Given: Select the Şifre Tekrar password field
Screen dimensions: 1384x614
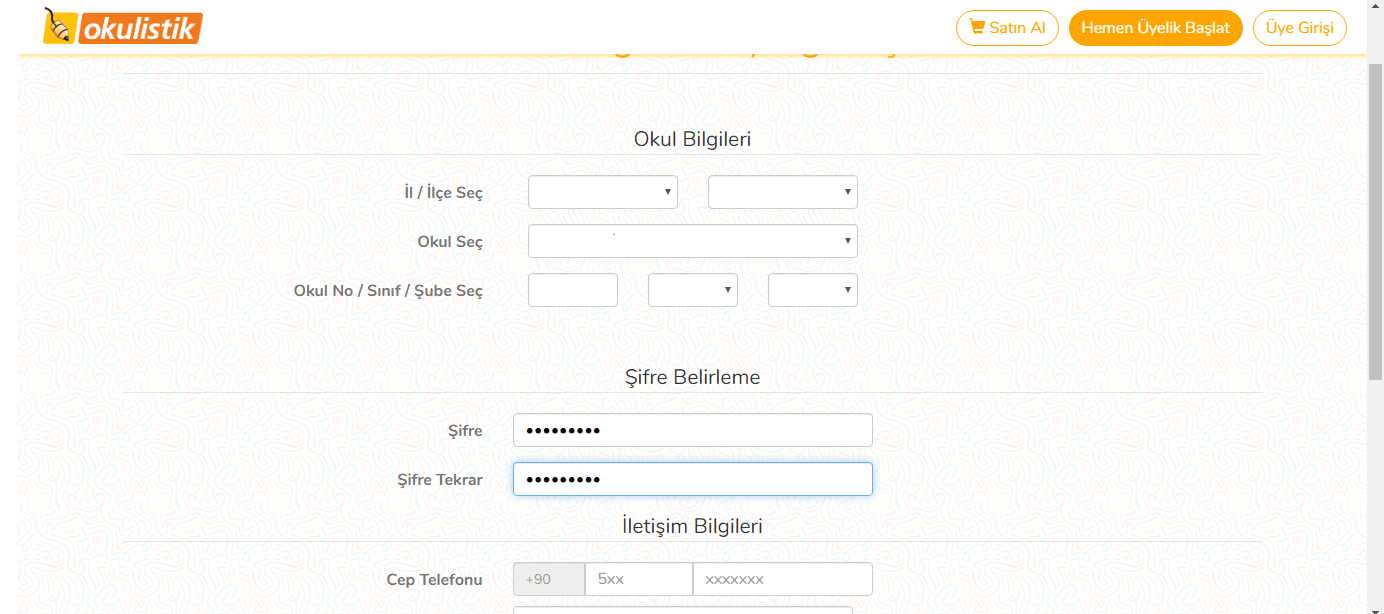Looking at the screenshot, I should tap(692, 479).
